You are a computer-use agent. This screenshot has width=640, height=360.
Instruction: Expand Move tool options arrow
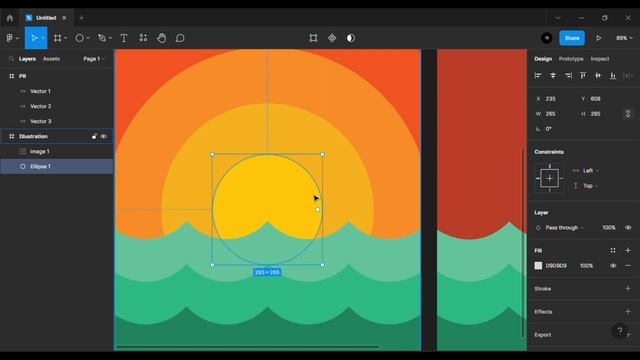pyautogui.click(x=43, y=38)
